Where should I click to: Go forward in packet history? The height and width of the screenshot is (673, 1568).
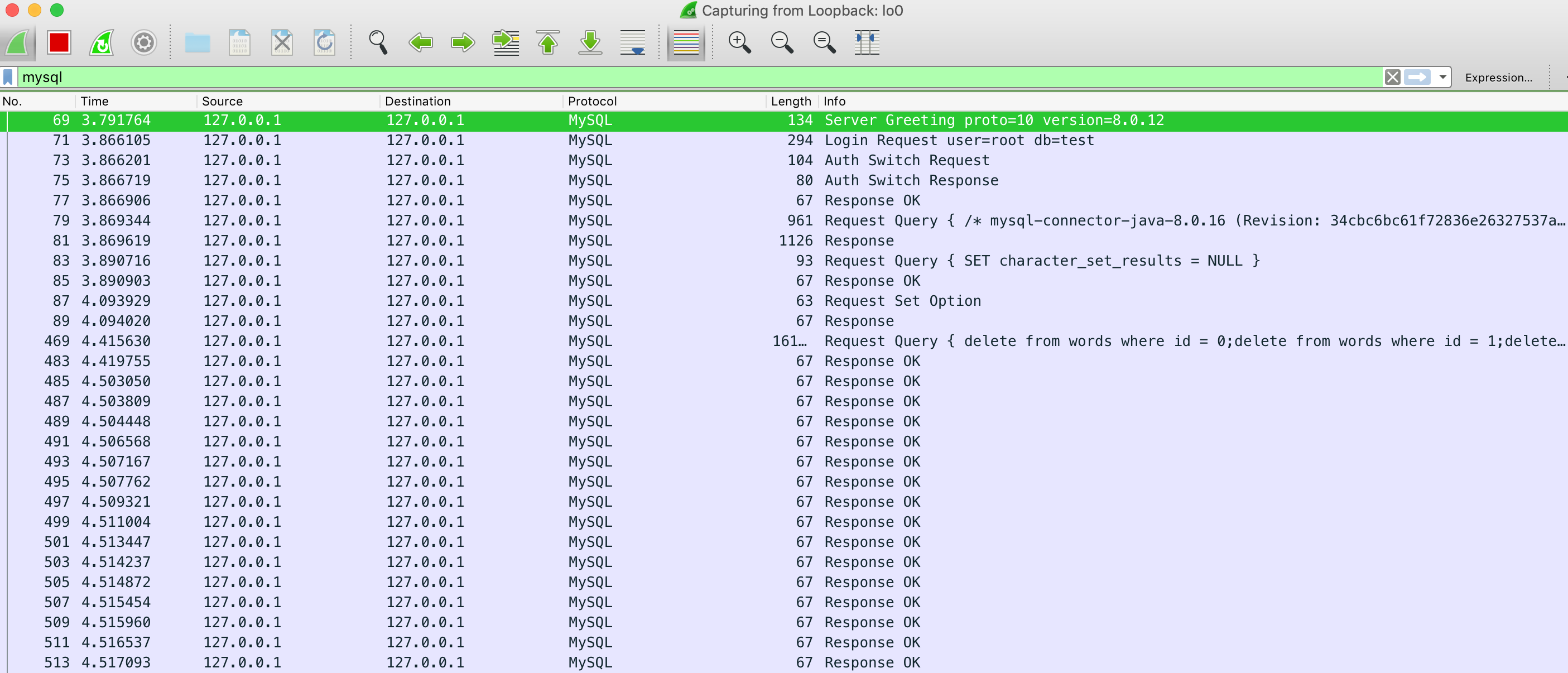pos(462,42)
